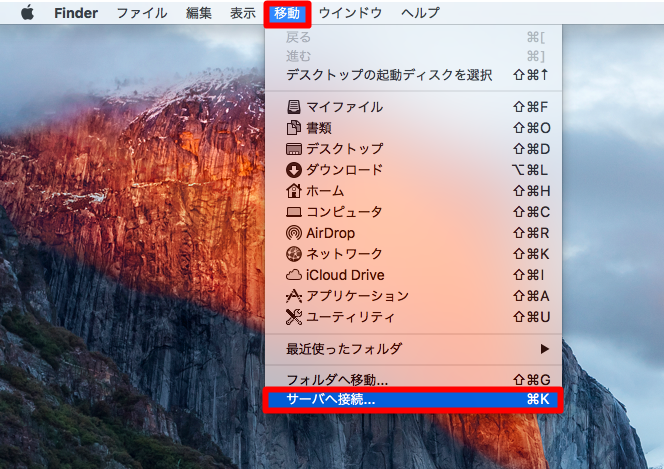Click the ⇧⌘U shortcut in ユーティリティ row
This screenshot has width=664, height=469.
tap(531, 317)
